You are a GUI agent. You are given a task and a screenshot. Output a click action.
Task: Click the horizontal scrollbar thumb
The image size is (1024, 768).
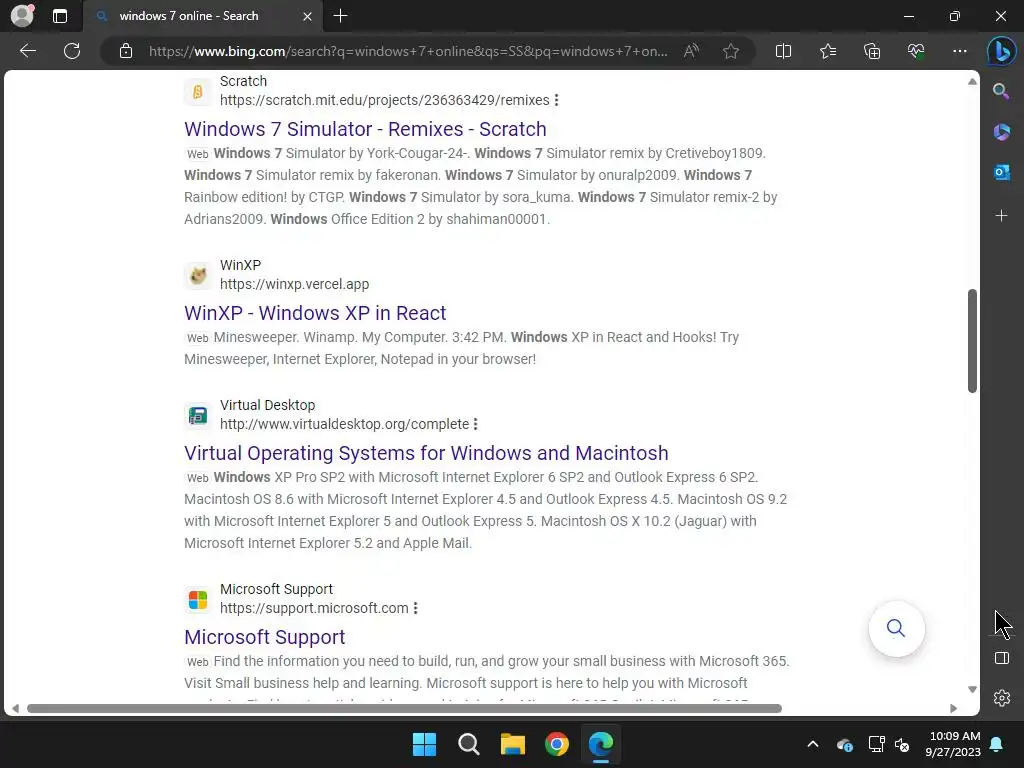pyautogui.click(x=404, y=709)
